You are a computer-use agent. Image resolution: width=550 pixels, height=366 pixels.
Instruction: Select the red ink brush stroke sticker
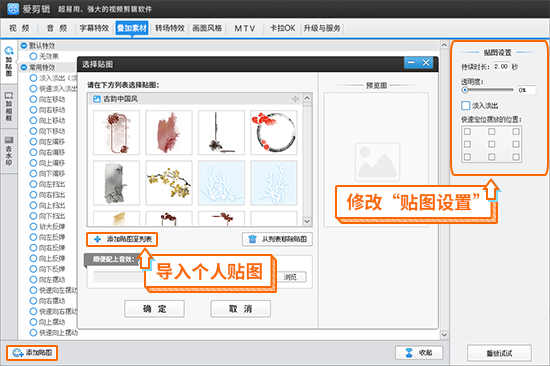click(x=169, y=132)
